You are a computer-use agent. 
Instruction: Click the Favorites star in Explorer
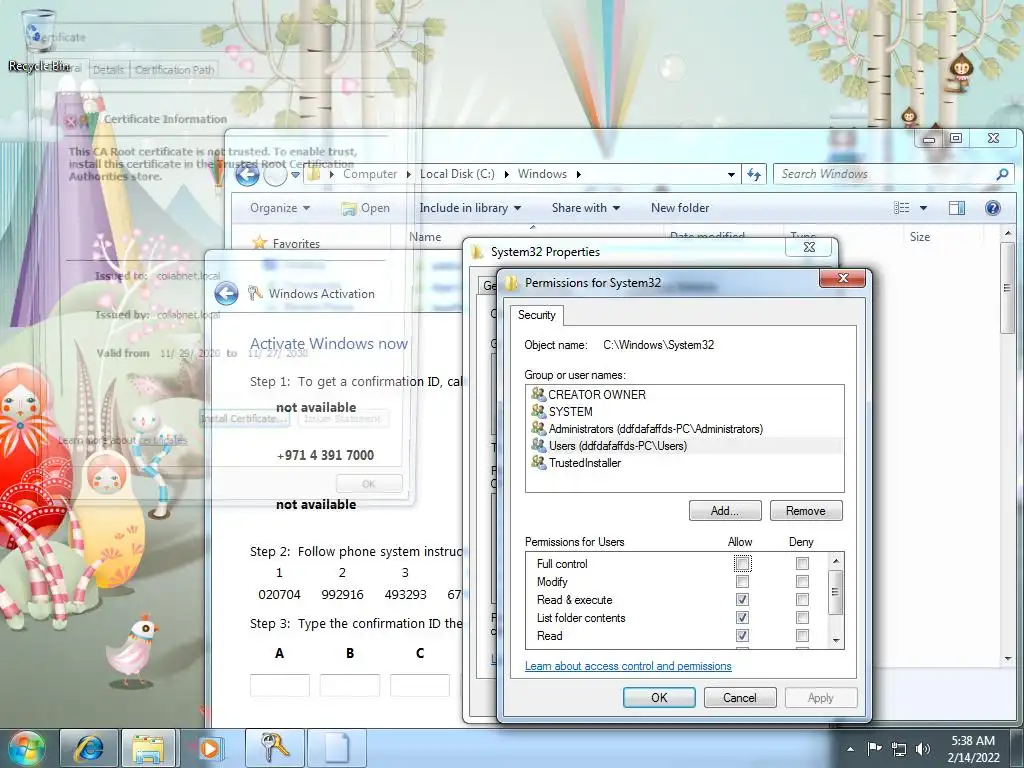click(x=260, y=243)
